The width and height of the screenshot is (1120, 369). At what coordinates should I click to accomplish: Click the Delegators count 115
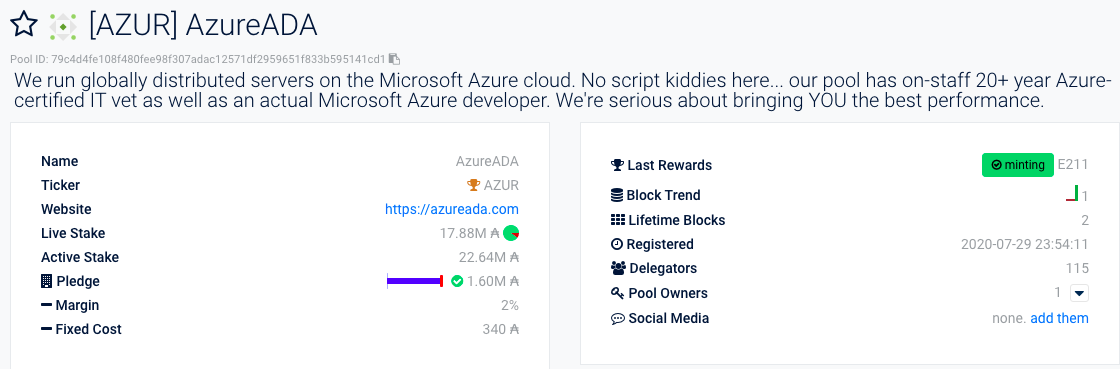(1077, 268)
